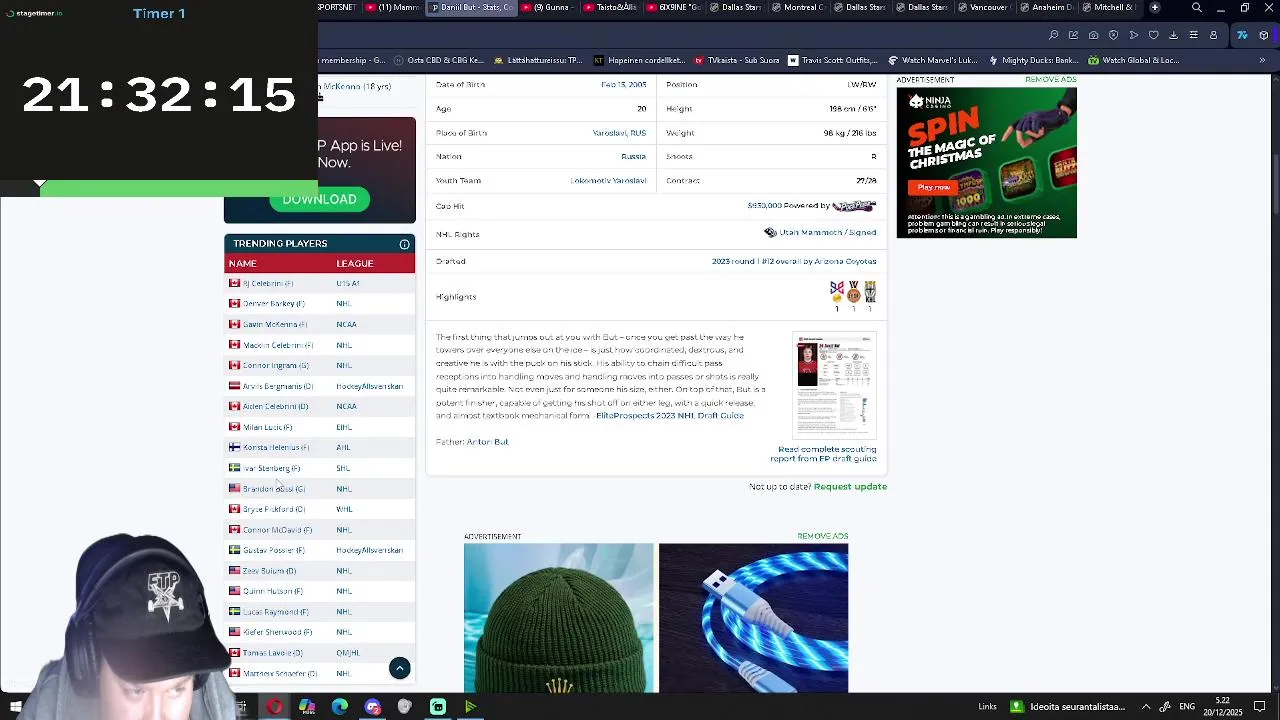Image resolution: width=1280 pixels, height=720 pixels.
Task: Open the Travis Scott: Outfits bookmark
Action: click(x=833, y=60)
